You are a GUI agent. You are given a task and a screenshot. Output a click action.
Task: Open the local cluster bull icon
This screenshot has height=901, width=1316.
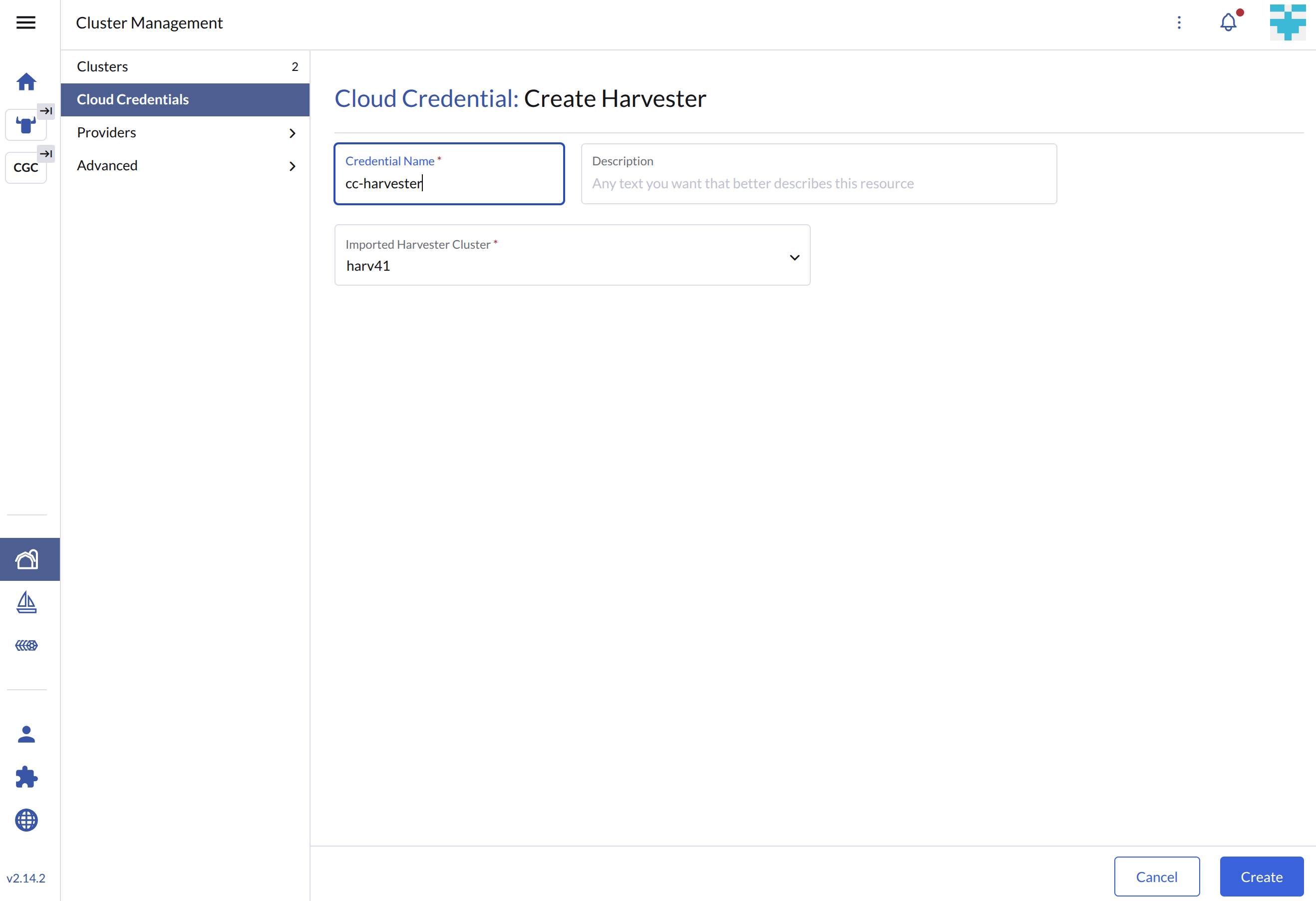tap(25, 125)
